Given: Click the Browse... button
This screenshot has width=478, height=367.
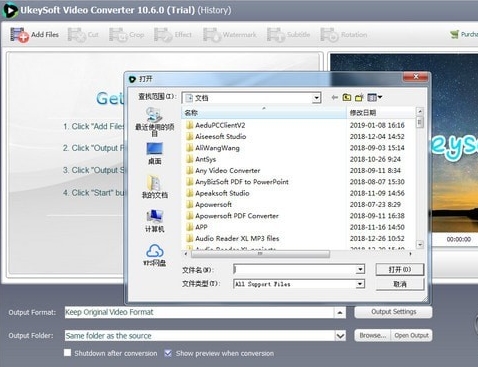Looking at the screenshot, I should [x=373, y=335].
